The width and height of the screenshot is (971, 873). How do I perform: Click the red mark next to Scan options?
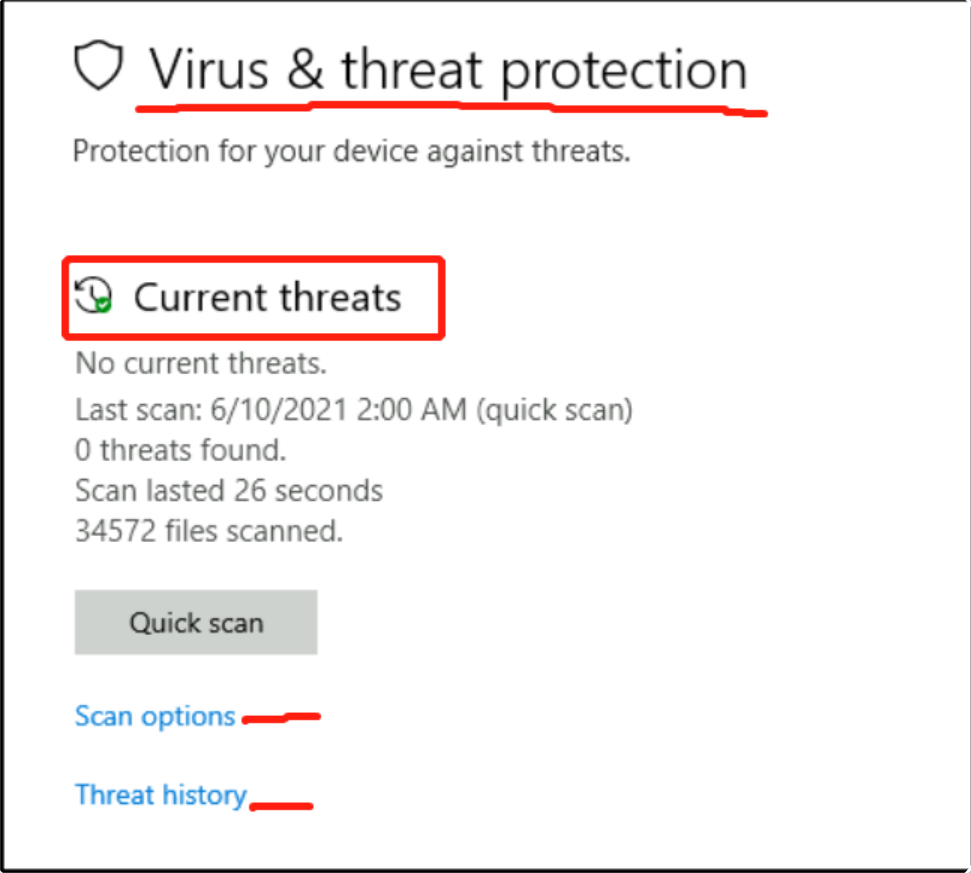[281, 718]
